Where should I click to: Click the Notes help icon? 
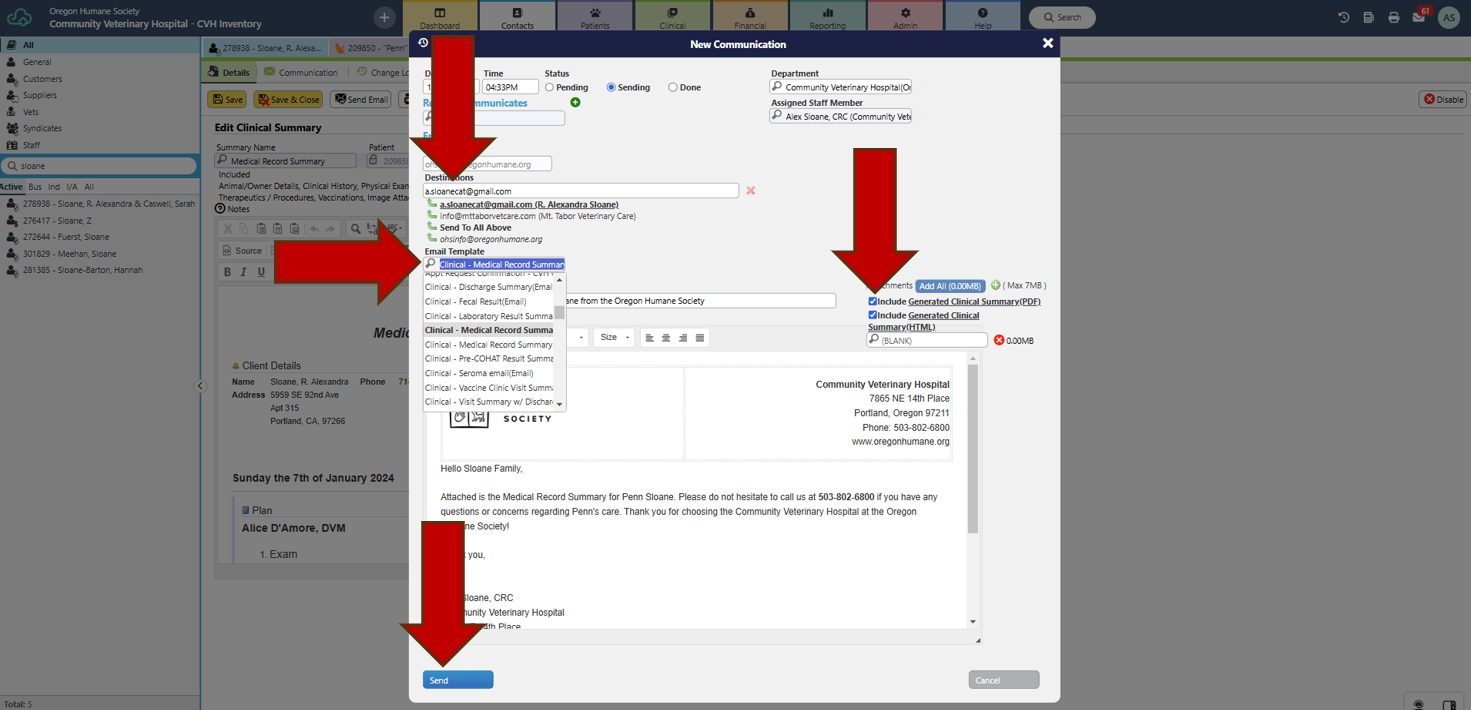click(220, 209)
